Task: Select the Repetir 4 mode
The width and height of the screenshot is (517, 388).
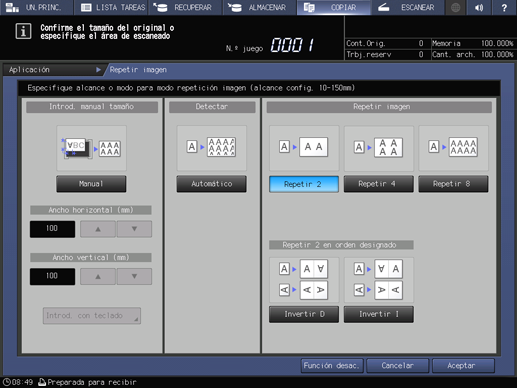Action: [379, 184]
